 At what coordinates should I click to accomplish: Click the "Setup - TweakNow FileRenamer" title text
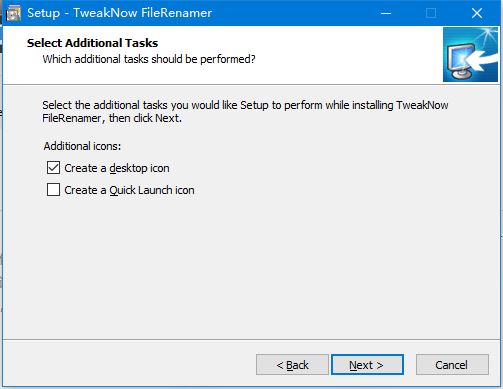click(119, 13)
